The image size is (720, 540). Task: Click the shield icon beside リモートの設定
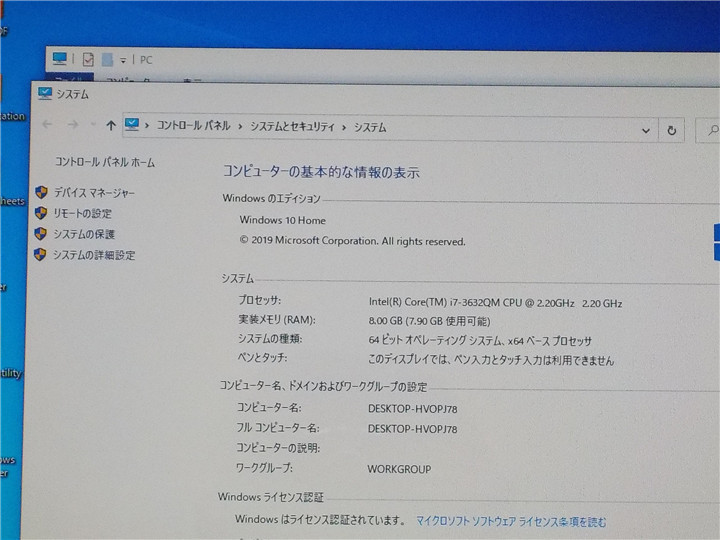coord(41,213)
